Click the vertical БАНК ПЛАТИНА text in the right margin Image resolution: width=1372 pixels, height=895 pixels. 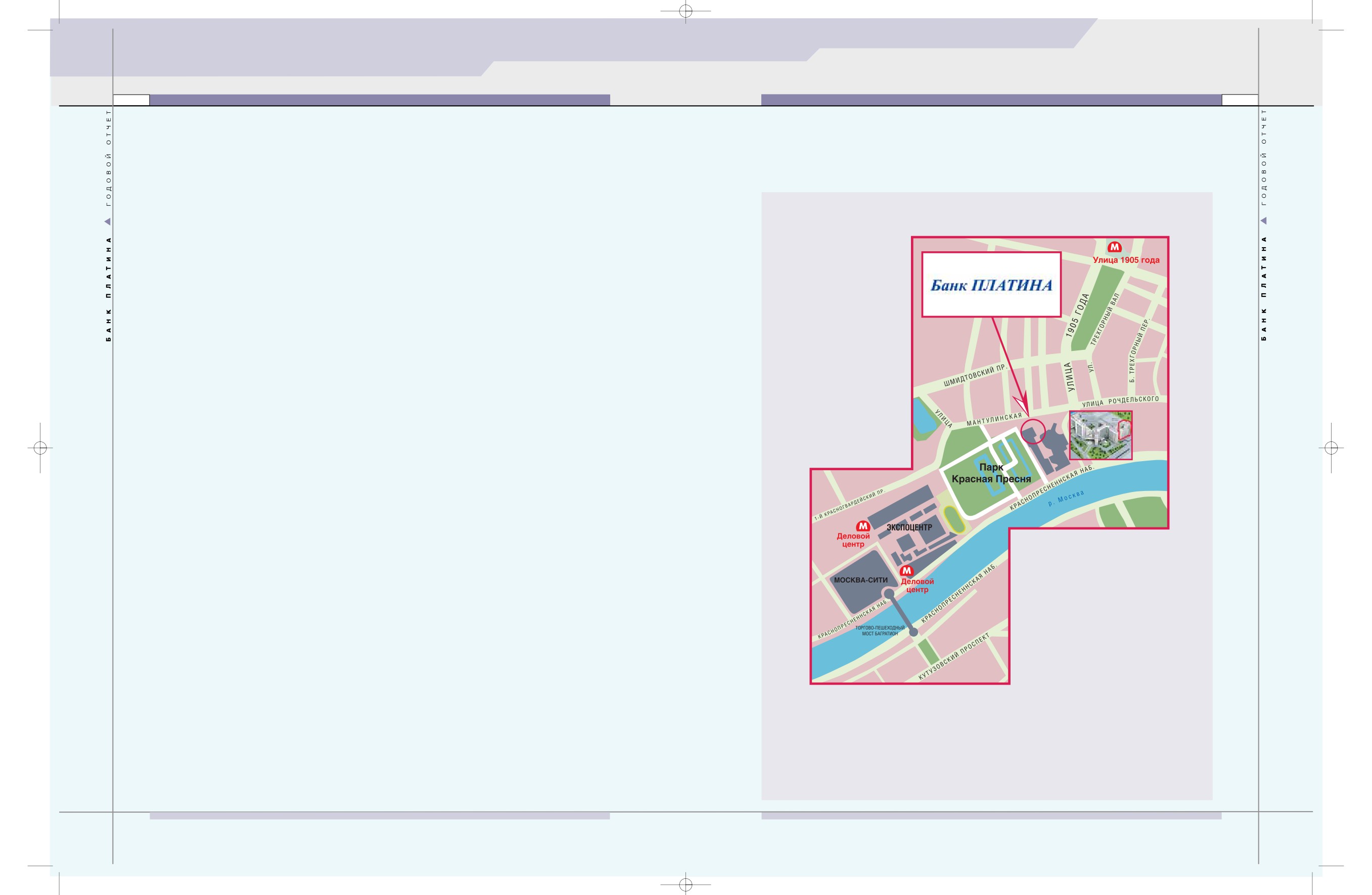[1264, 288]
